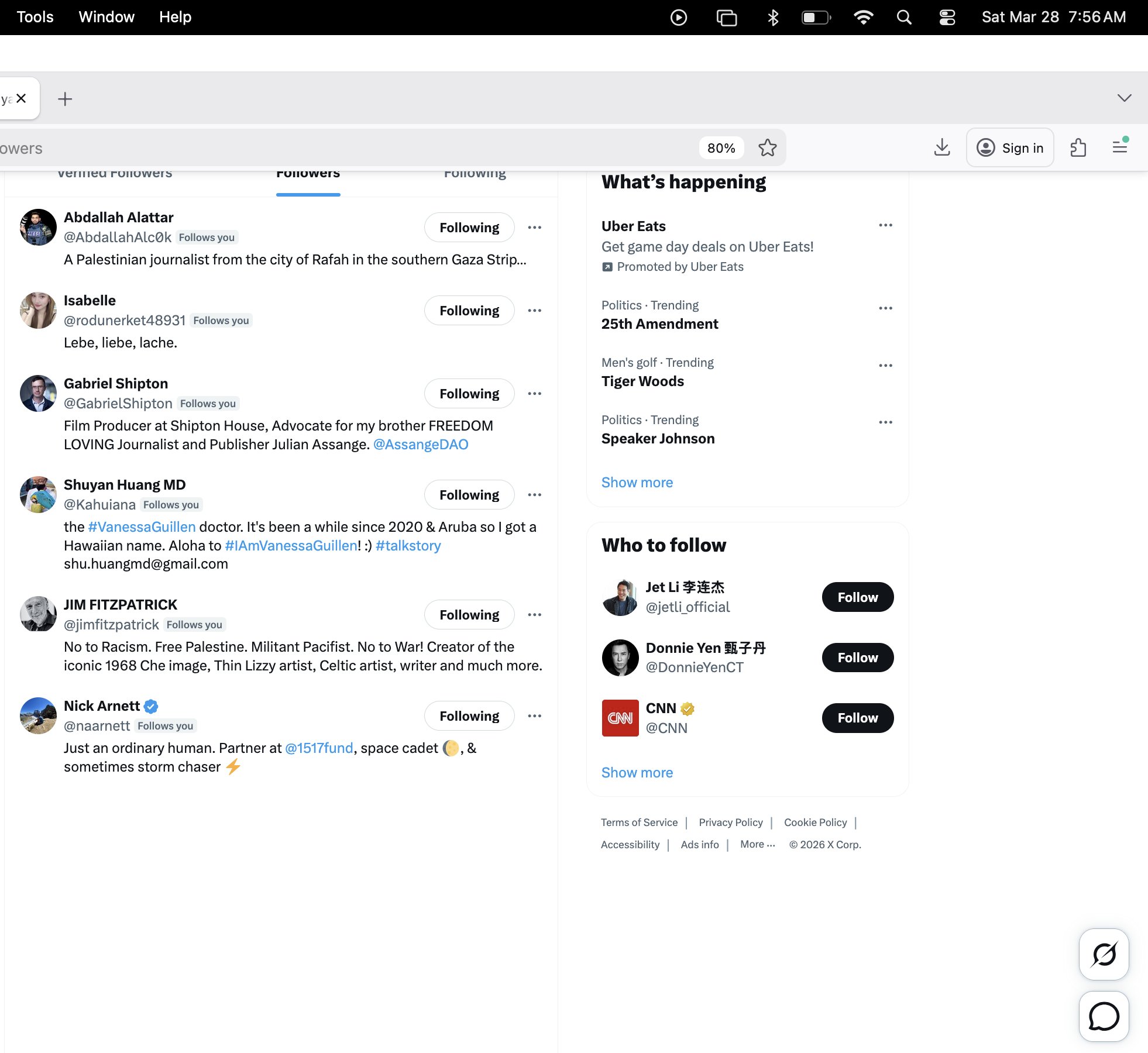Open the messages chat bubble icon

point(1104,1017)
